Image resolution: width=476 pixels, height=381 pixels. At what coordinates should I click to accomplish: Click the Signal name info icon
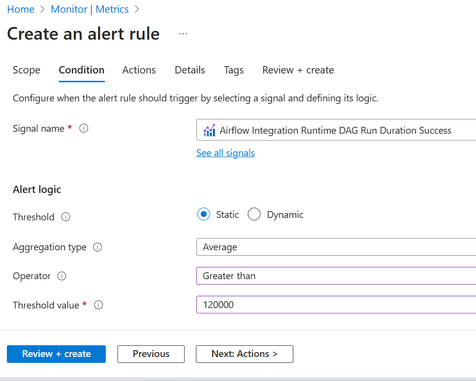(x=84, y=128)
